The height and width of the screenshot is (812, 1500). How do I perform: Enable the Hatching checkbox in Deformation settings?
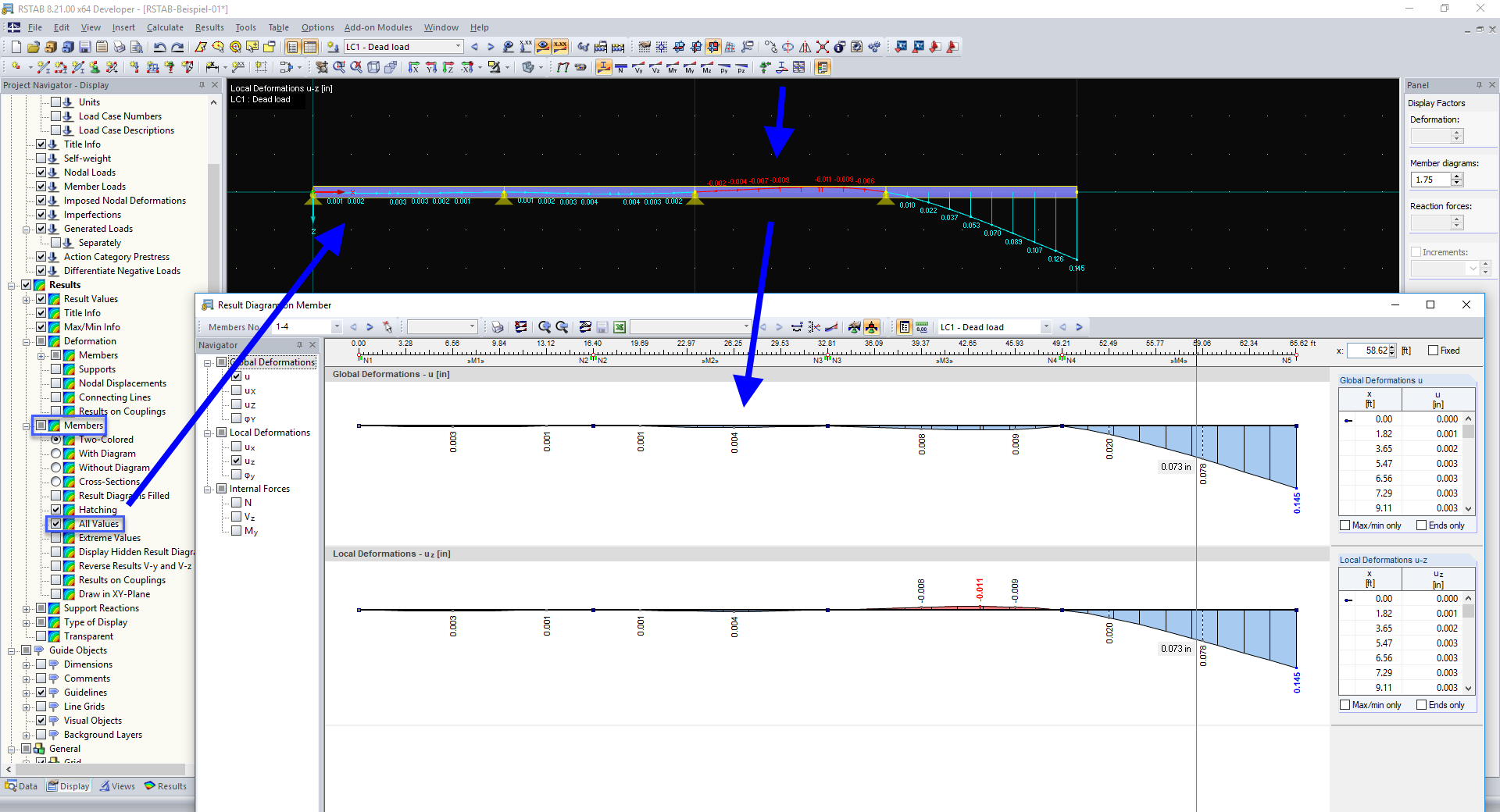pos(56,510)
